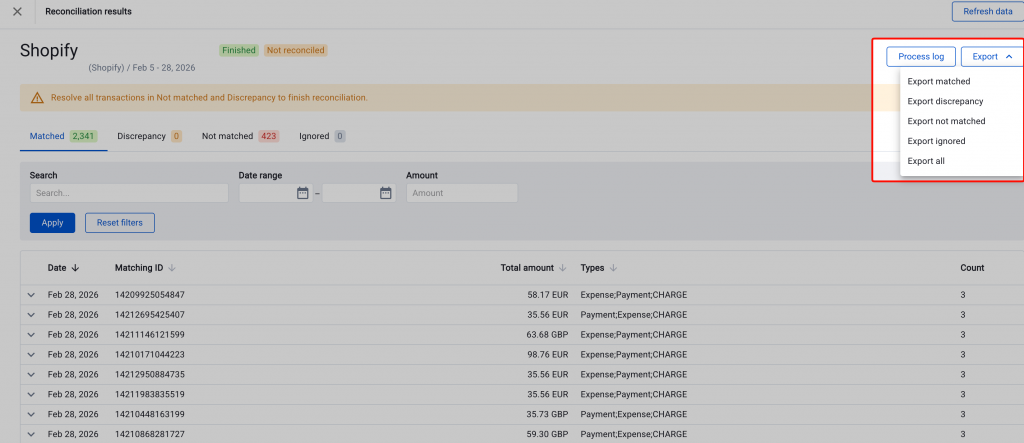
Task: Open the end date calendar picker
Action: (385, 193)
